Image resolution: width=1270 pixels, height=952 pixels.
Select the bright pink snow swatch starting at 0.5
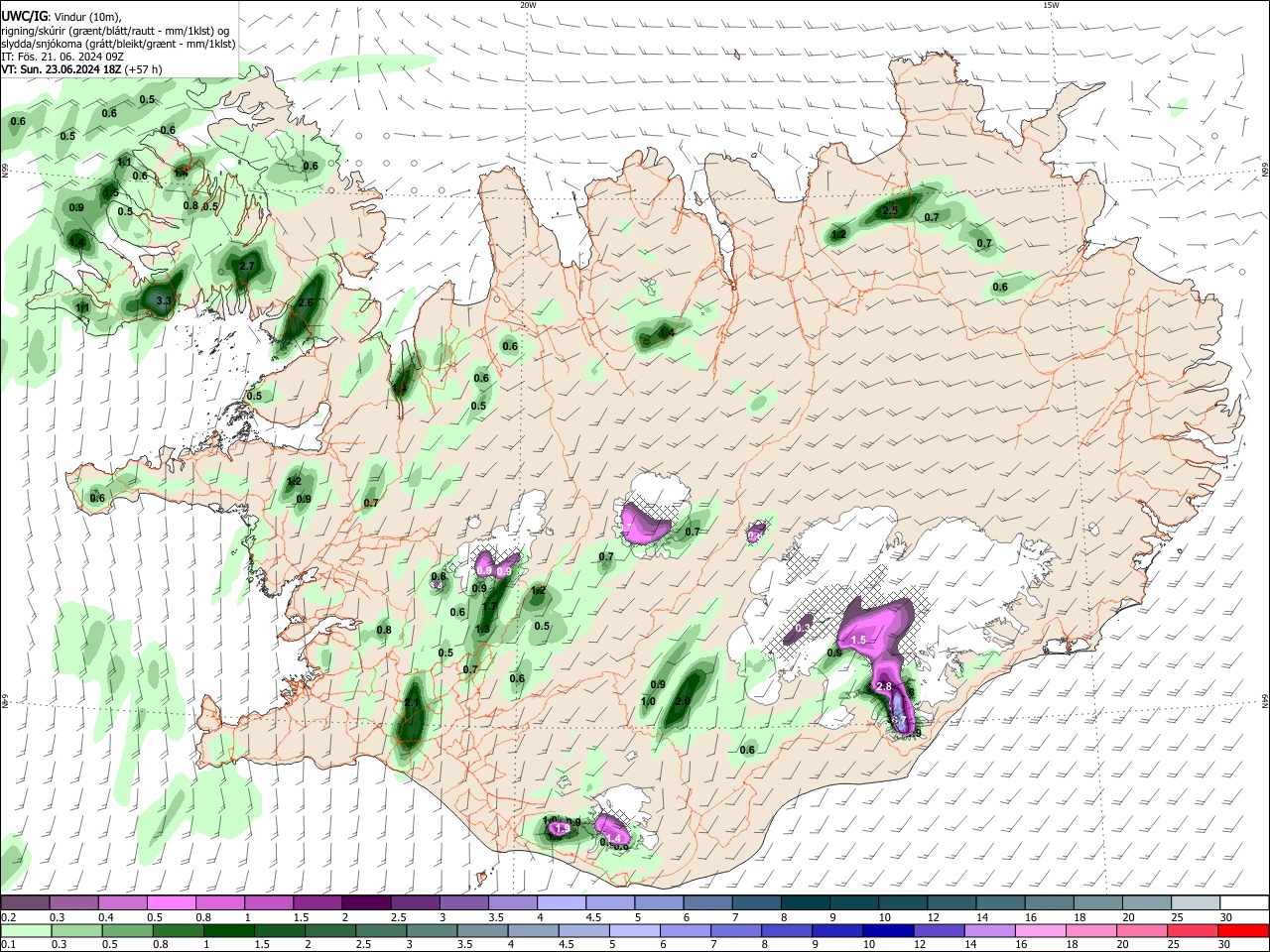[171, 903]
